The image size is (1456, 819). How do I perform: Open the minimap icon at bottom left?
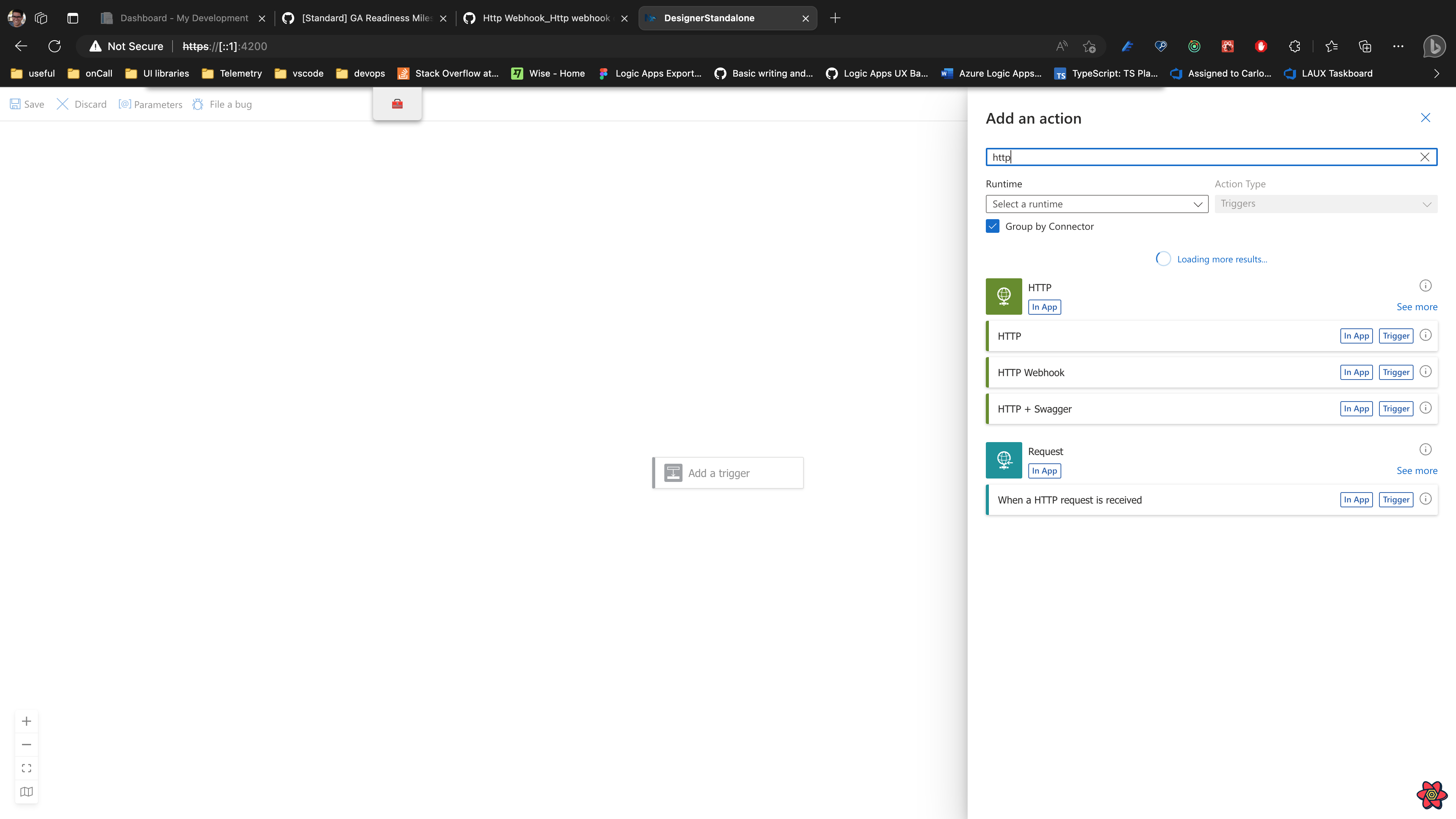tap(26, 791)
